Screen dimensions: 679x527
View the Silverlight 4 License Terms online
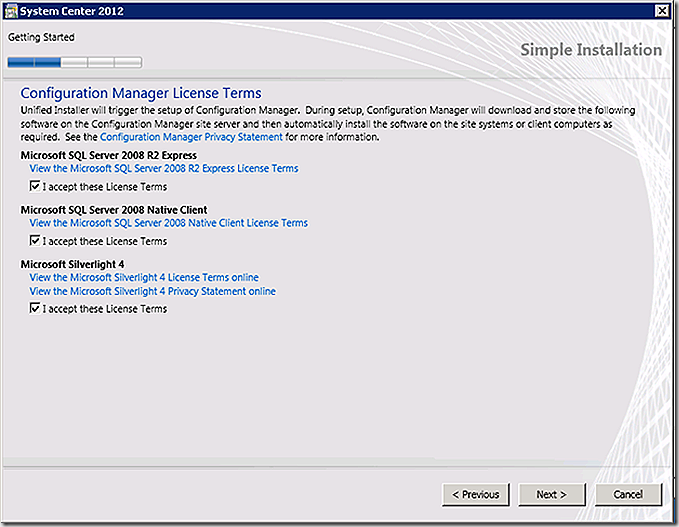click(144, 277)
